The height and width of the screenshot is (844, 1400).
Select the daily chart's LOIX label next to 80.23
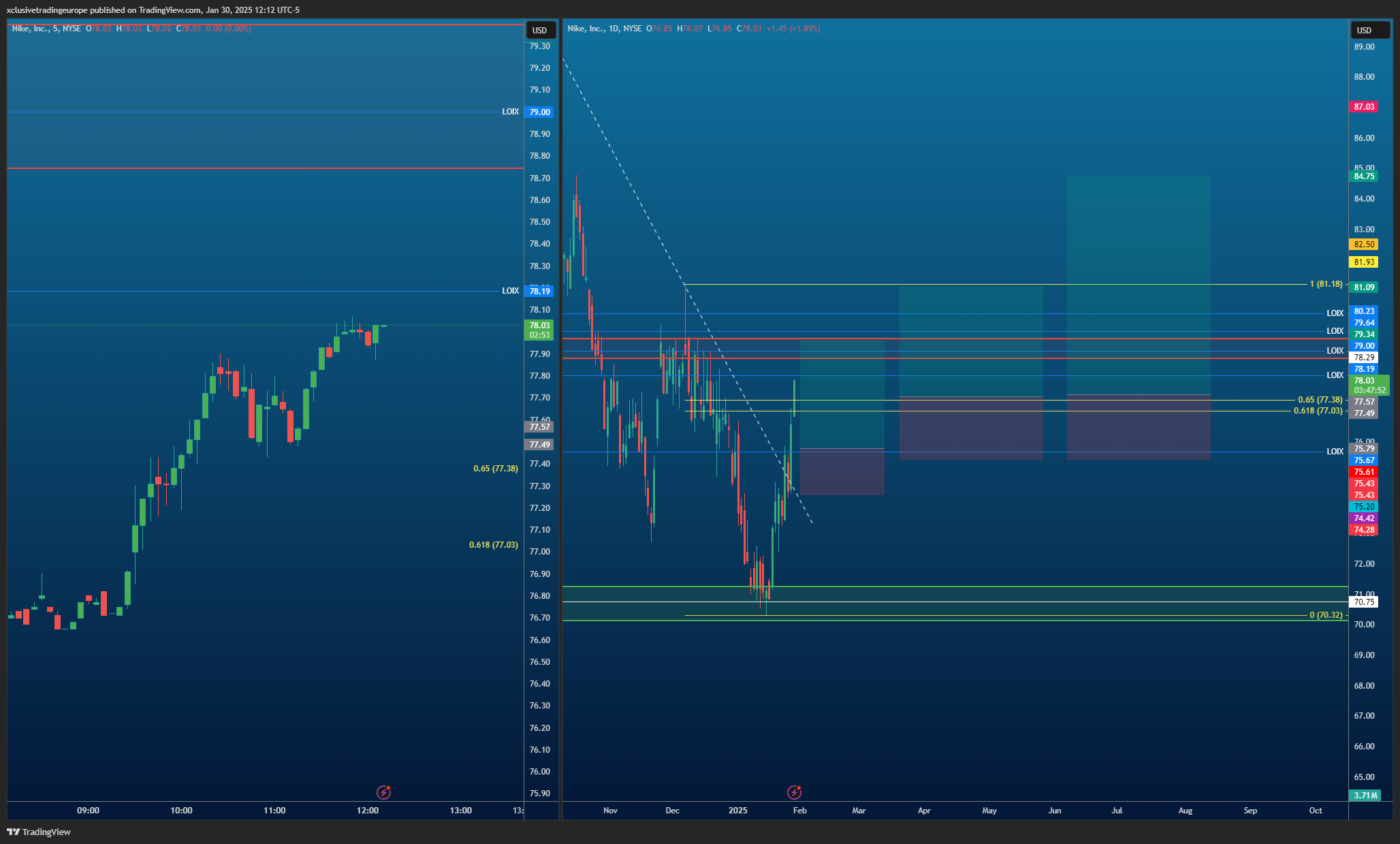pyautogui.click(x=1335, y=313)
